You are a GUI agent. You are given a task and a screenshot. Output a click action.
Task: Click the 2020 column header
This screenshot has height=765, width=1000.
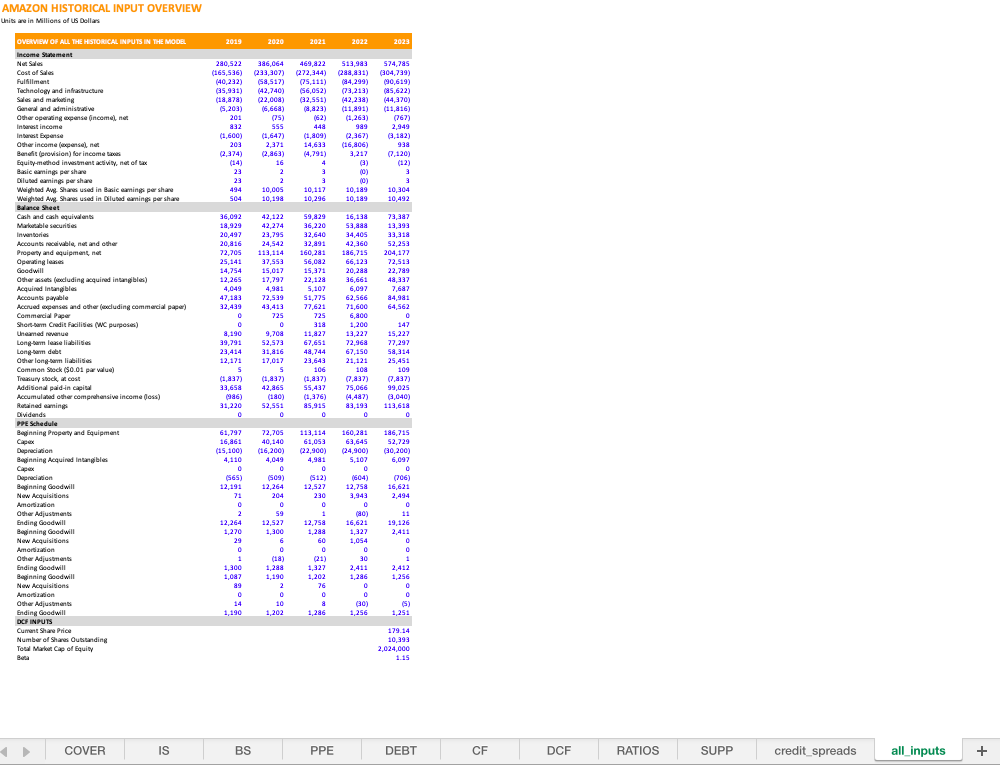pyautogui.click(x=276, y=41)
